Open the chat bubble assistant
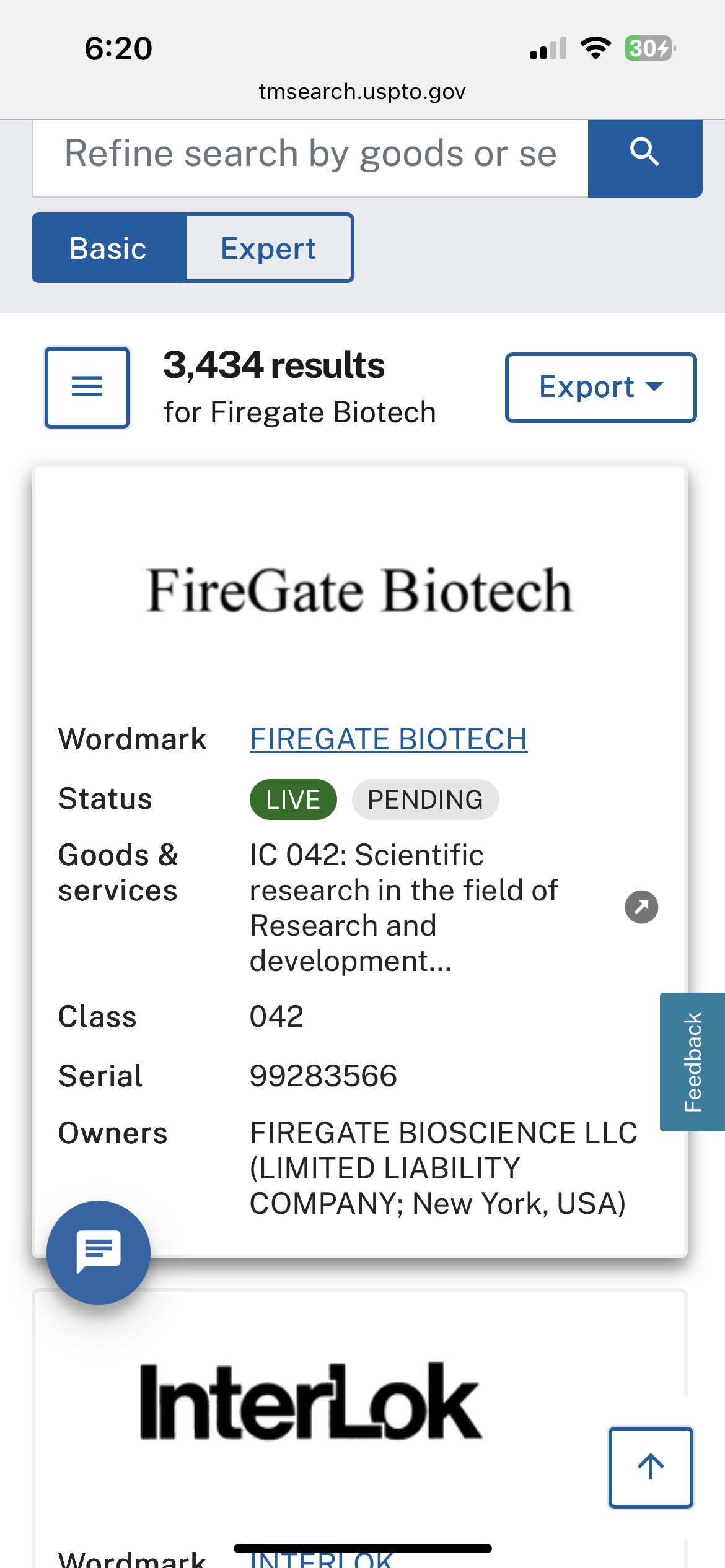725x1568 pixels. coord(99,1252)
